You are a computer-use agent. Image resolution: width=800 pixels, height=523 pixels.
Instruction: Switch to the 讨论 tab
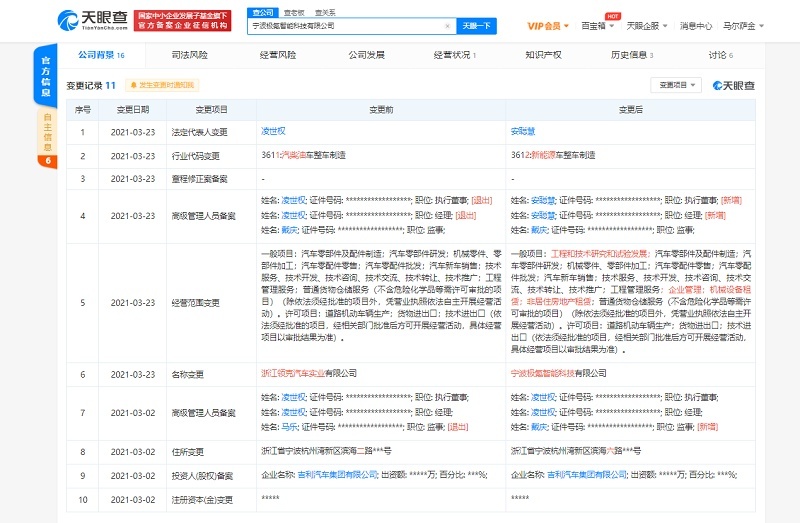coord(720,55)
